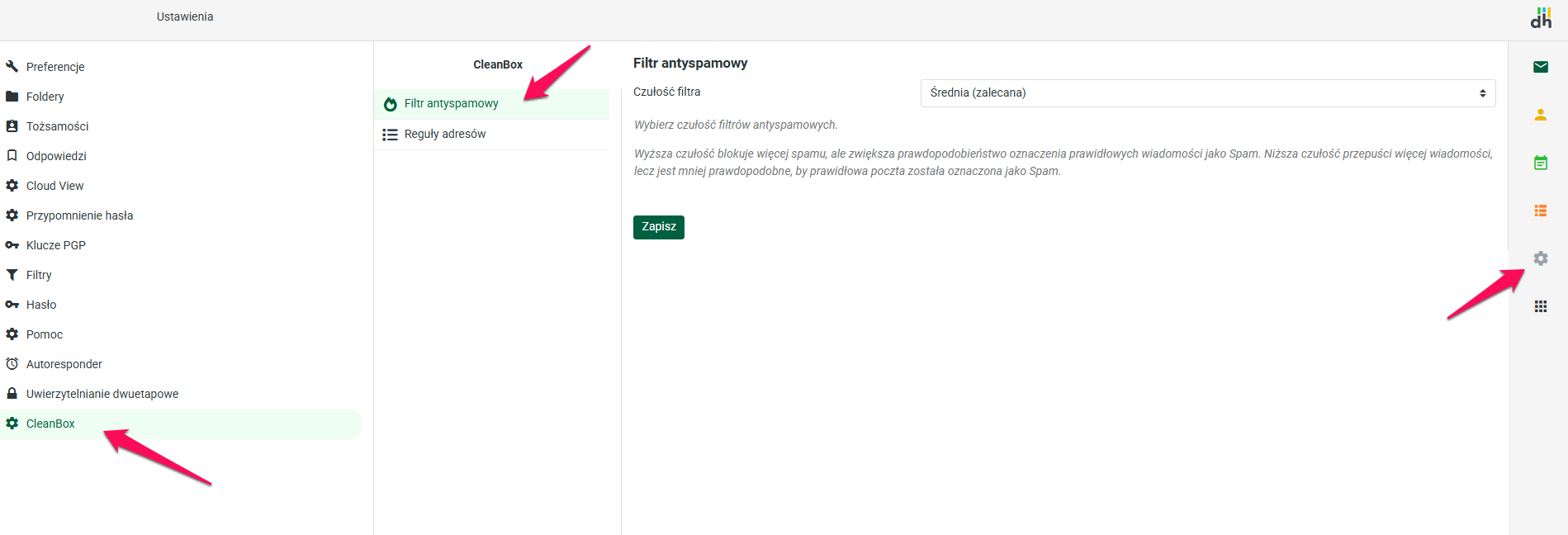The image size is (1568, 535).
Task: Select the Filtr antyspamowy section
Action: (x=452, y=104)
